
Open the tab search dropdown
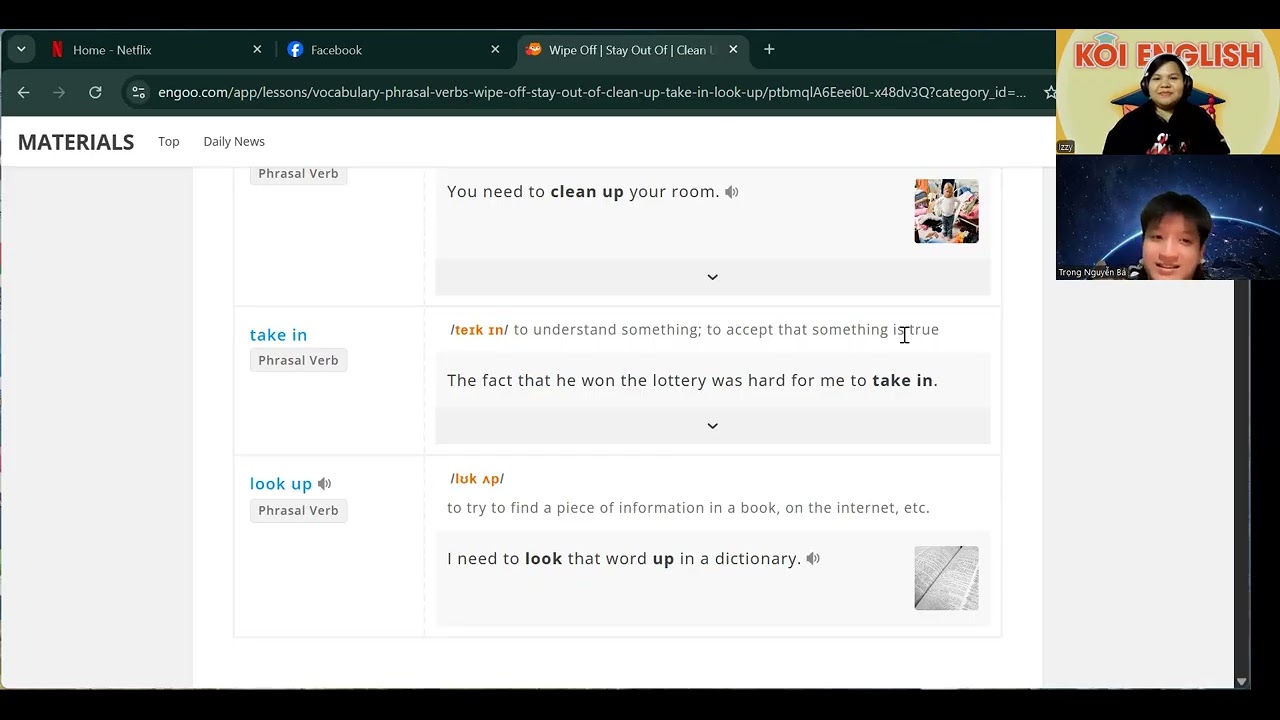(21, 49)
